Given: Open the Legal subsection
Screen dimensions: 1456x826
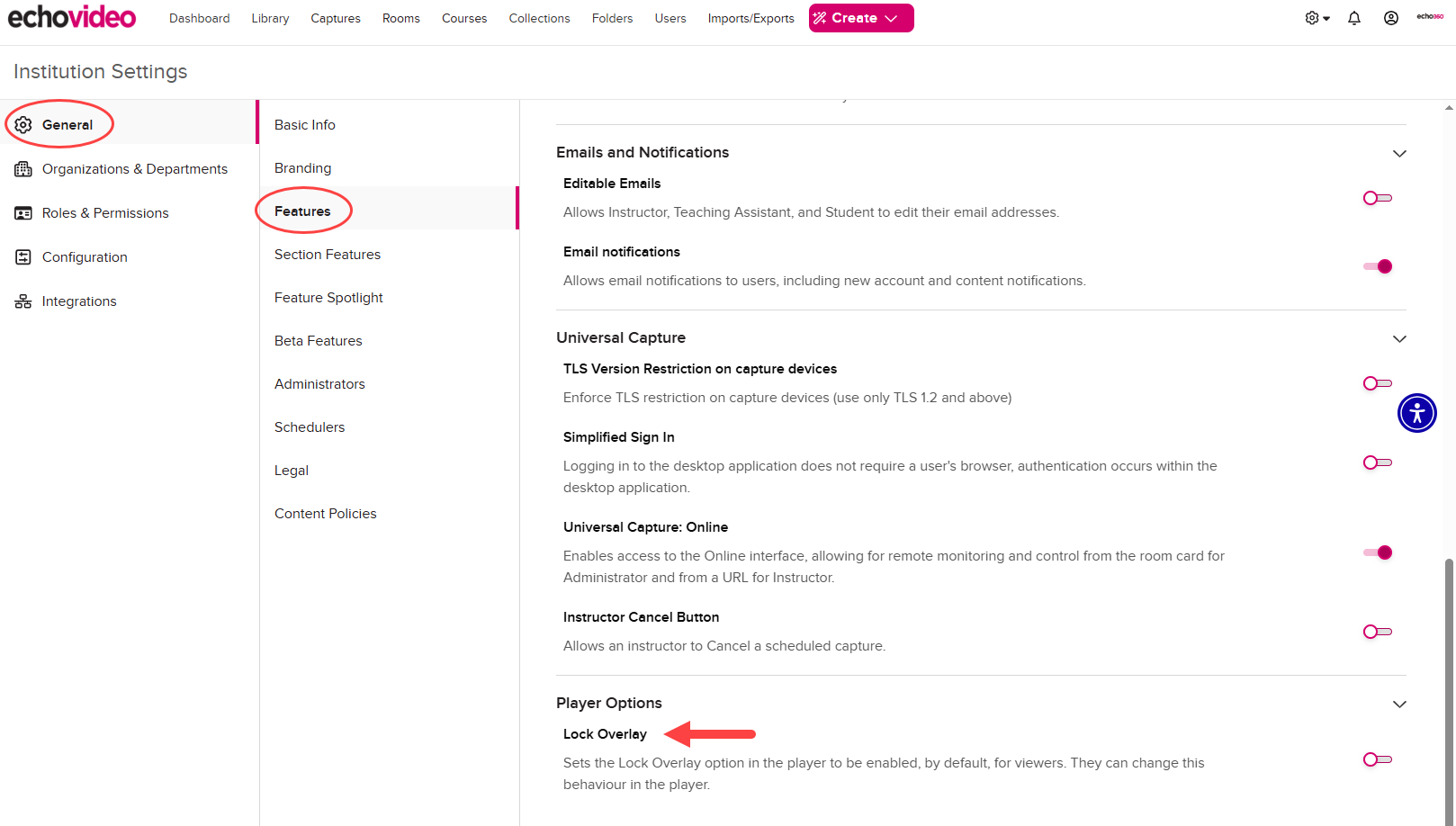Looking at the screenshot, I should (390, 471).
